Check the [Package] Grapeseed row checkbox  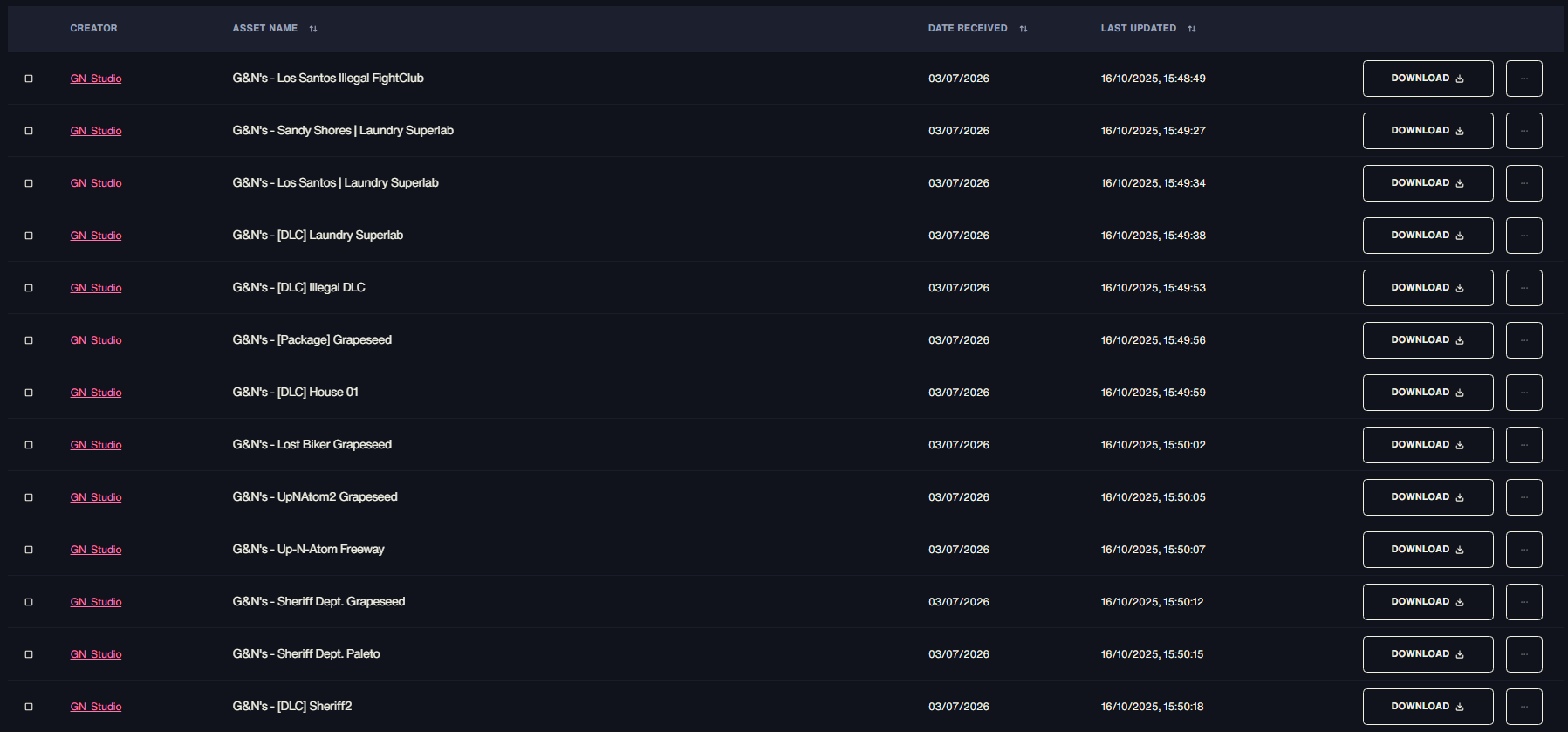click(x=29, y=340)
